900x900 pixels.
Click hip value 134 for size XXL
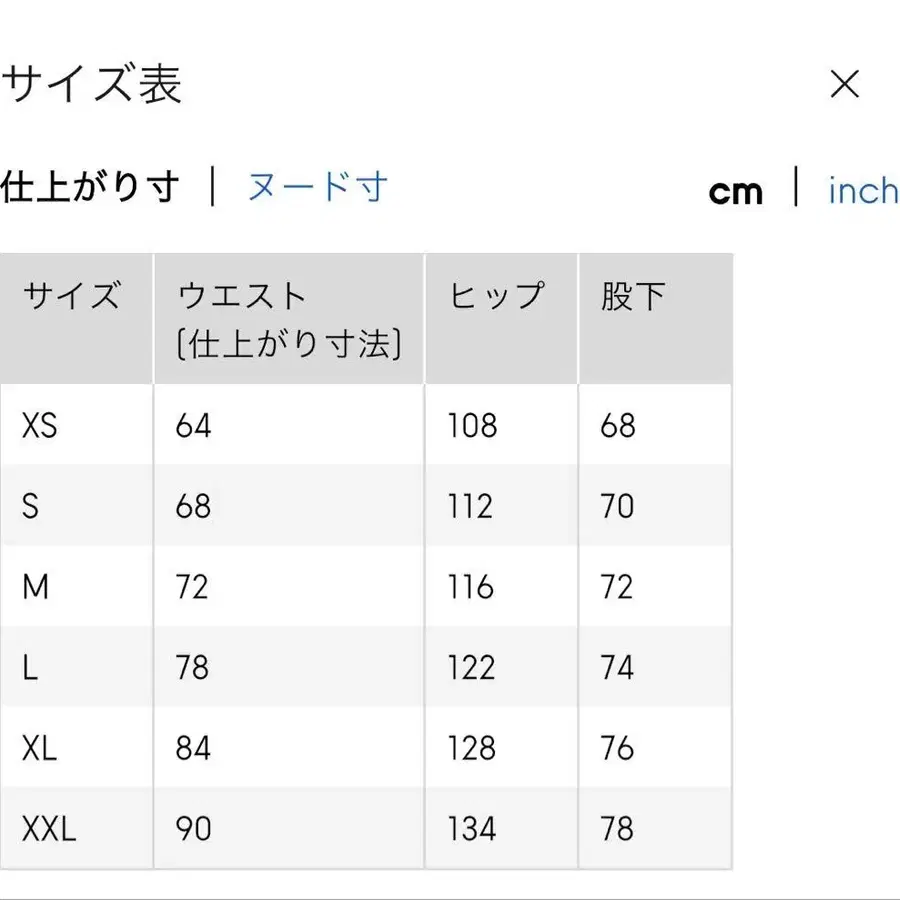pyautogui.click(x=470, y=829)
